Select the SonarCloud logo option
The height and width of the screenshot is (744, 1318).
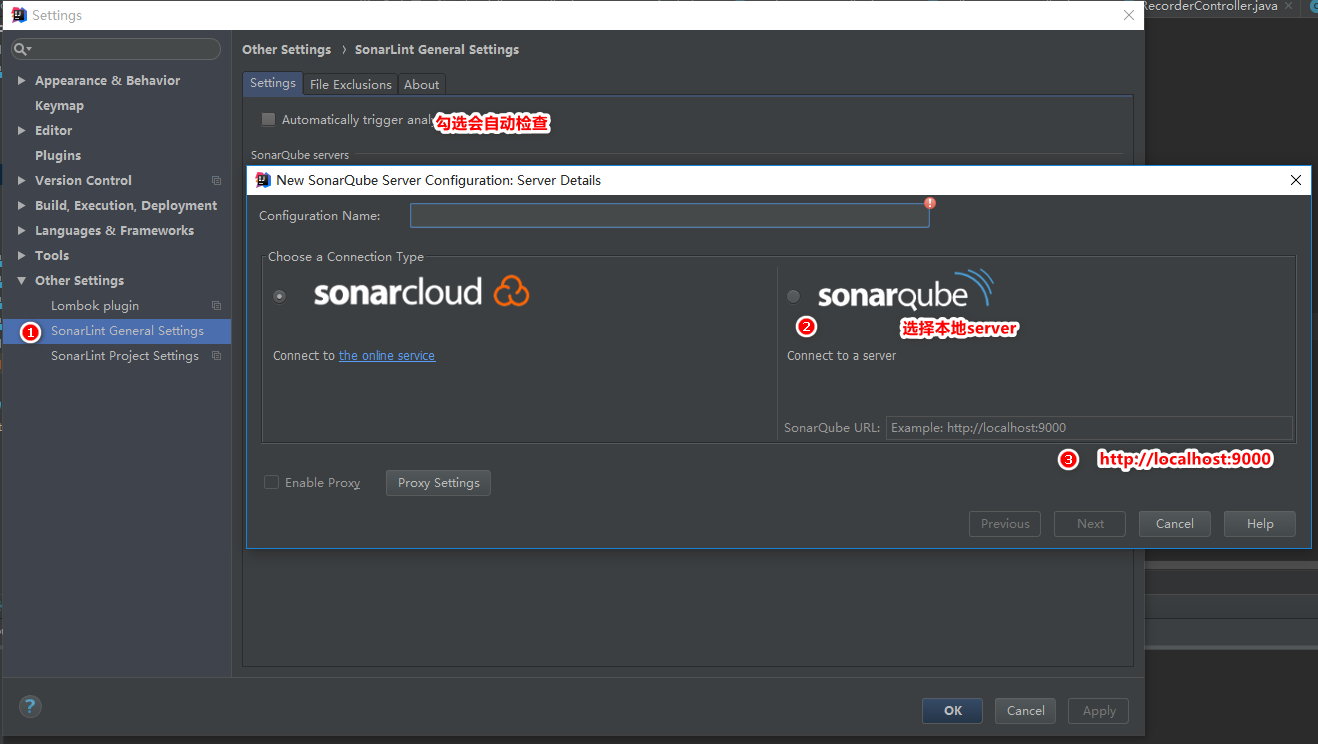click(421, 291)
